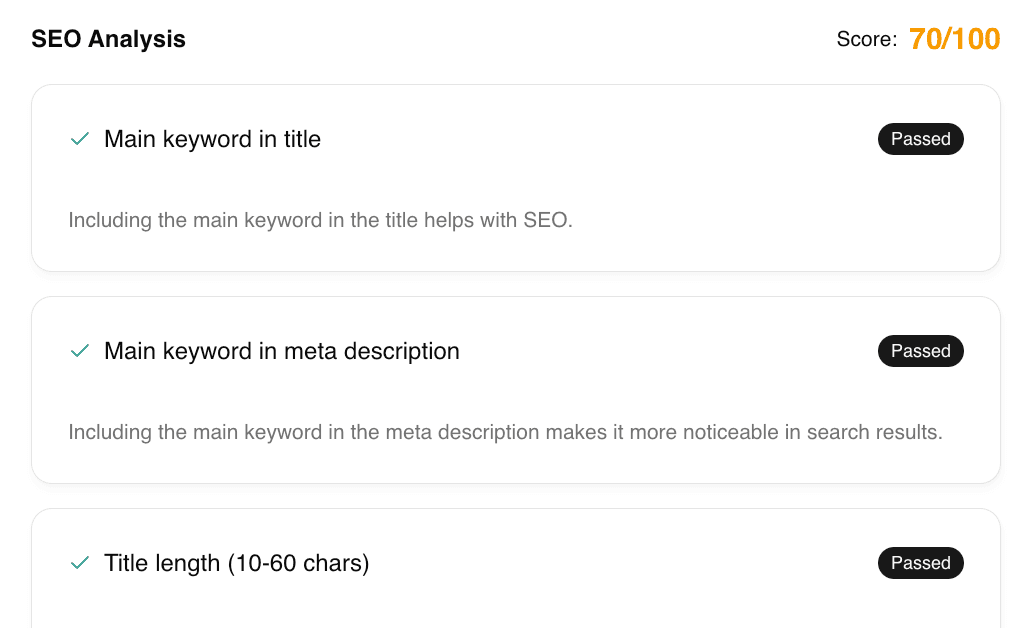Toggle the Passed badge for meta description check
1032x628 pixels.
pos(920,351)
